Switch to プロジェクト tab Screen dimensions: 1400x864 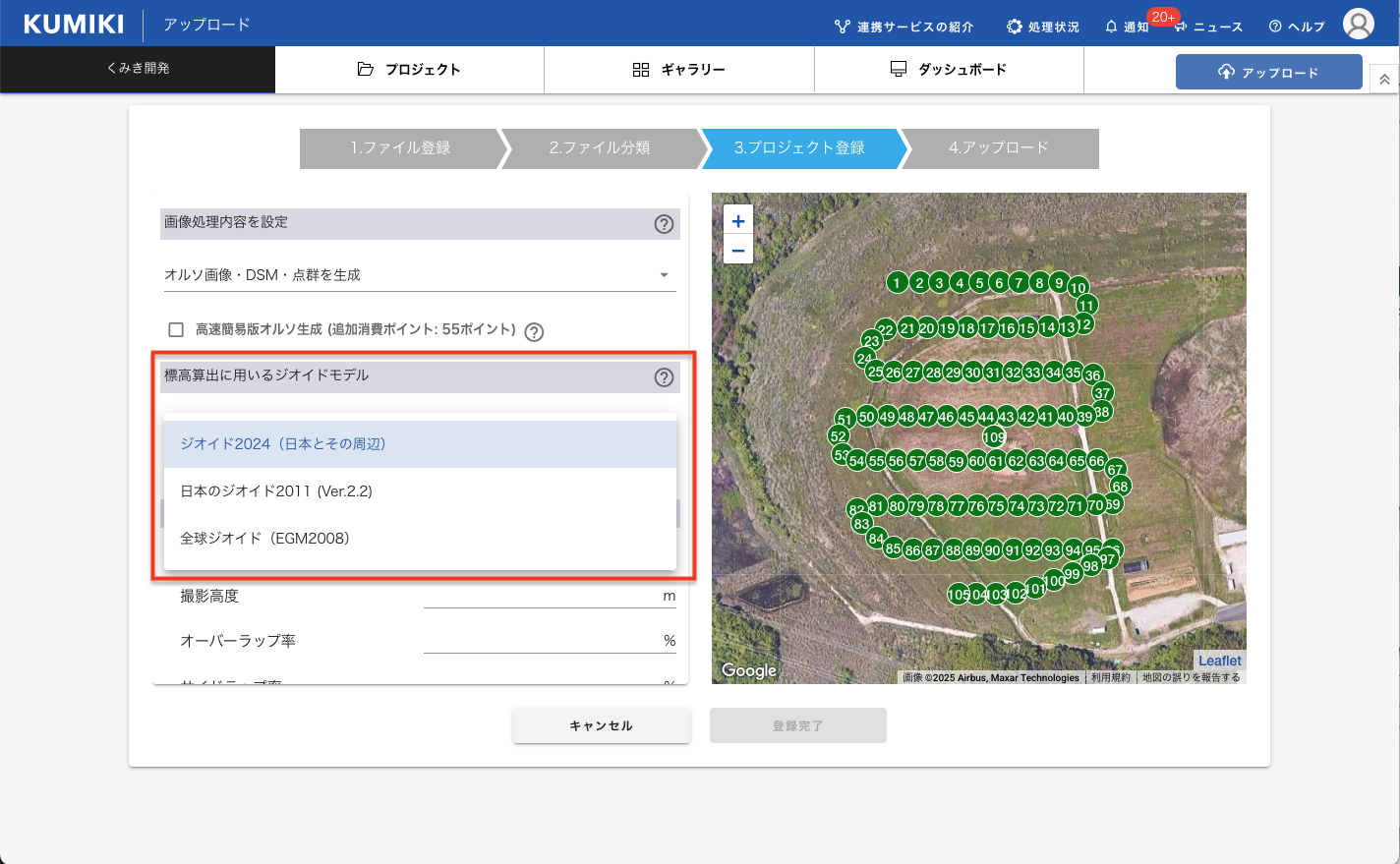(409, 70)
